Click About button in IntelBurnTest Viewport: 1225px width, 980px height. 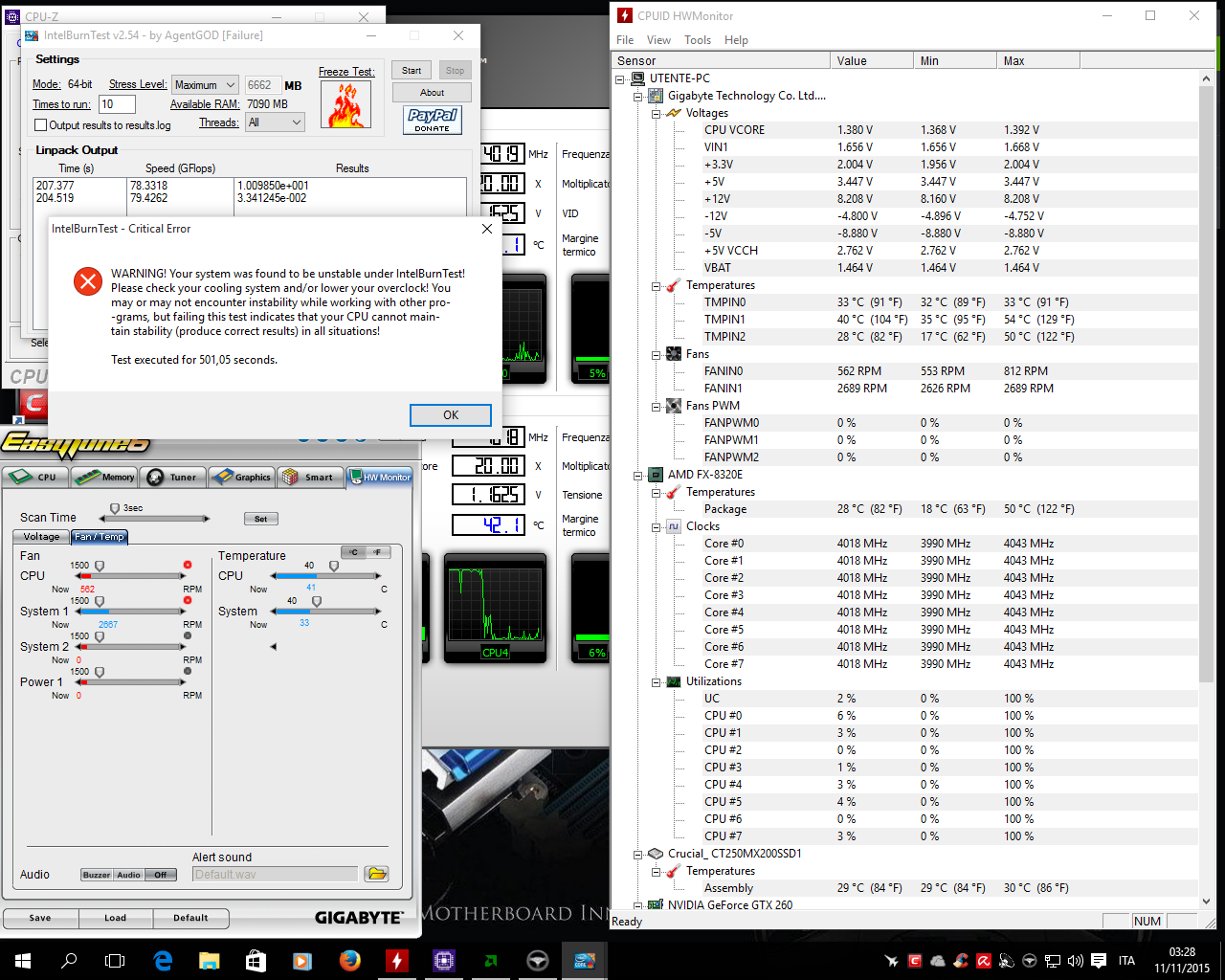pos(432,93)
